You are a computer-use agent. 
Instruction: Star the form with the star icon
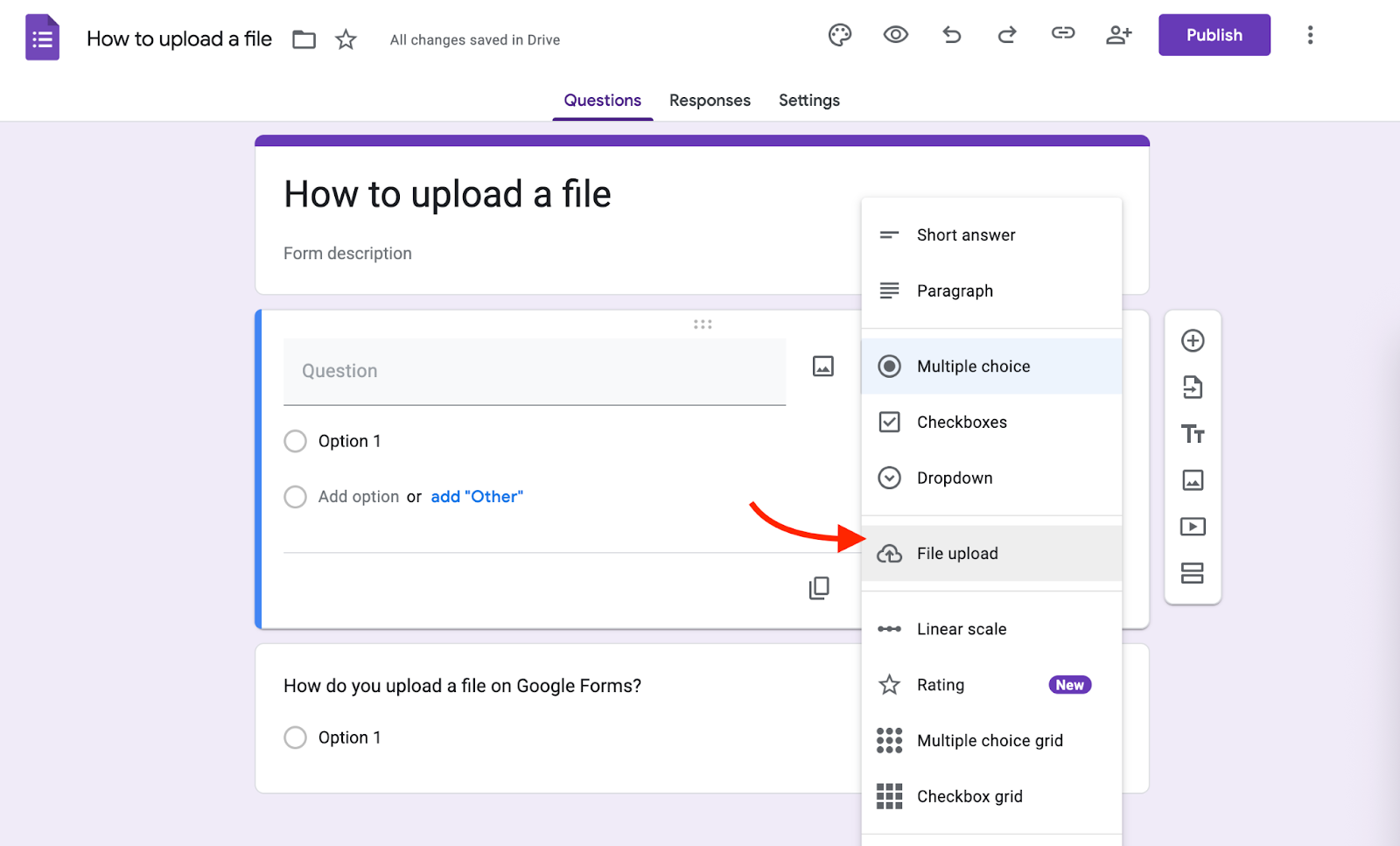[346, 39]
